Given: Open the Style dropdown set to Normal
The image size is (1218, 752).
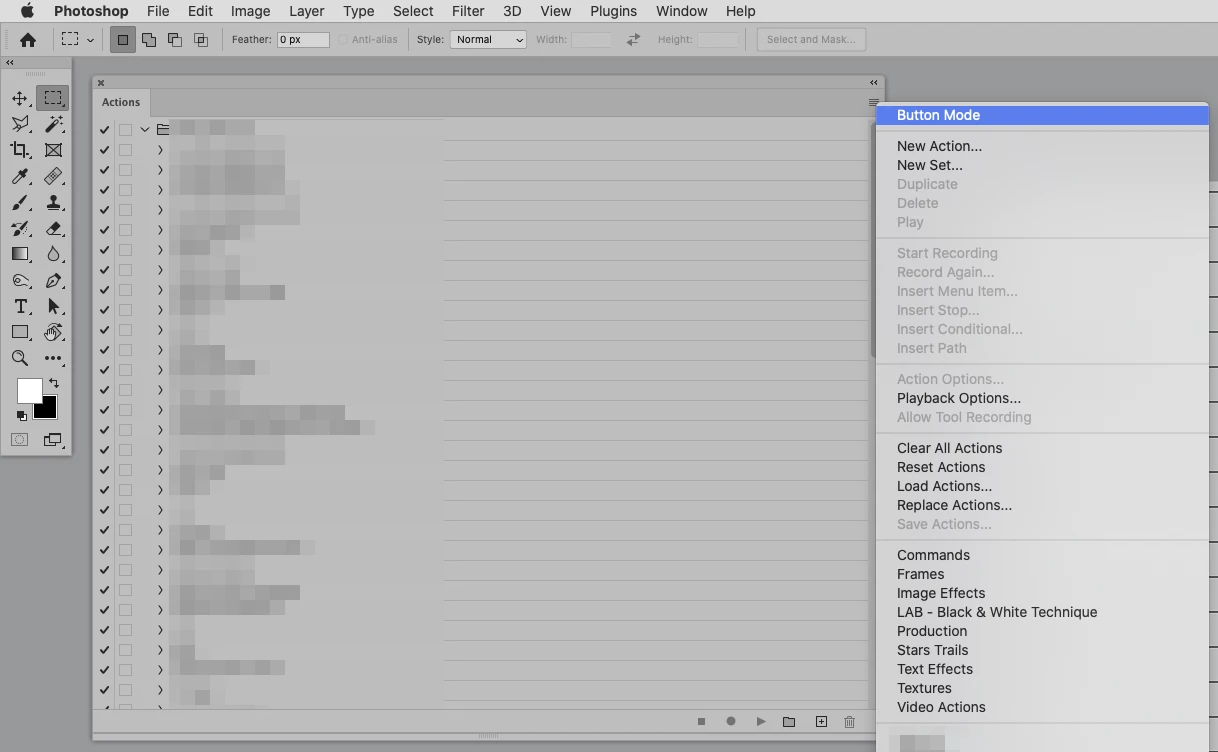Looking at the screenshot, I should (488, 40).
